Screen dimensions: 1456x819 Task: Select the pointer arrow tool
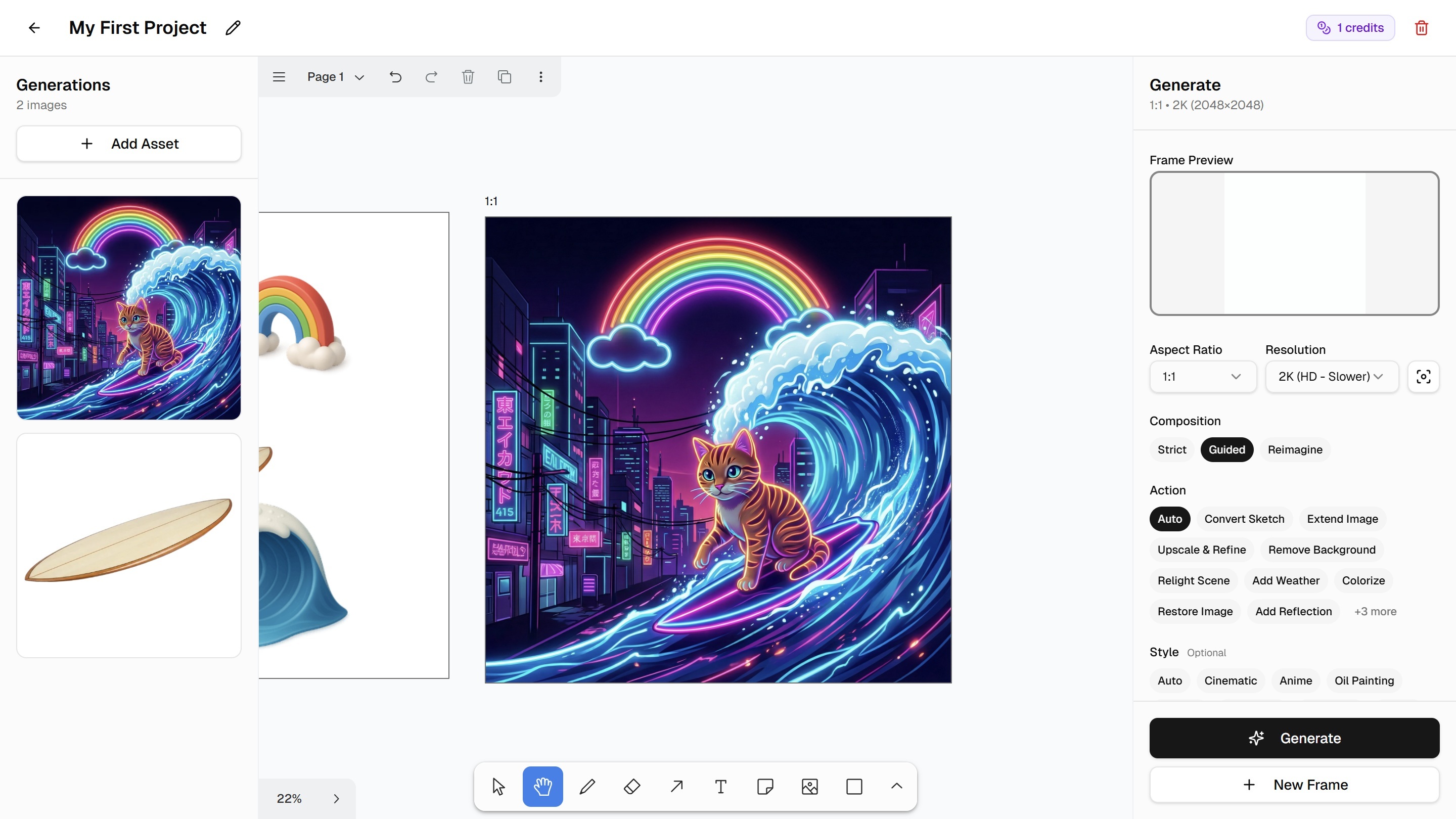pyautogui.click(x=498, y=786)
